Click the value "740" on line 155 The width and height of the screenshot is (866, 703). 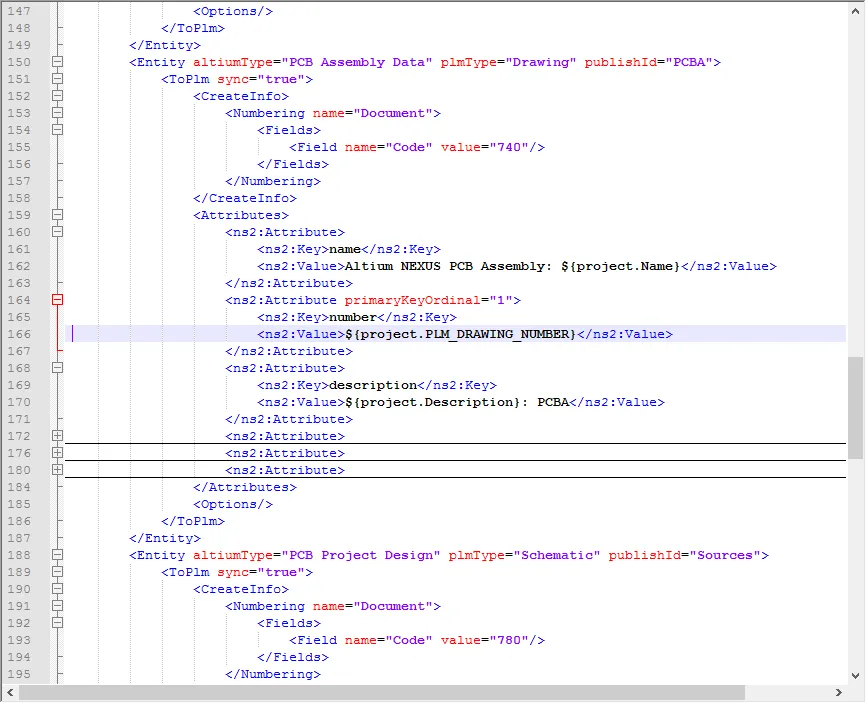(x=509, y=147)
